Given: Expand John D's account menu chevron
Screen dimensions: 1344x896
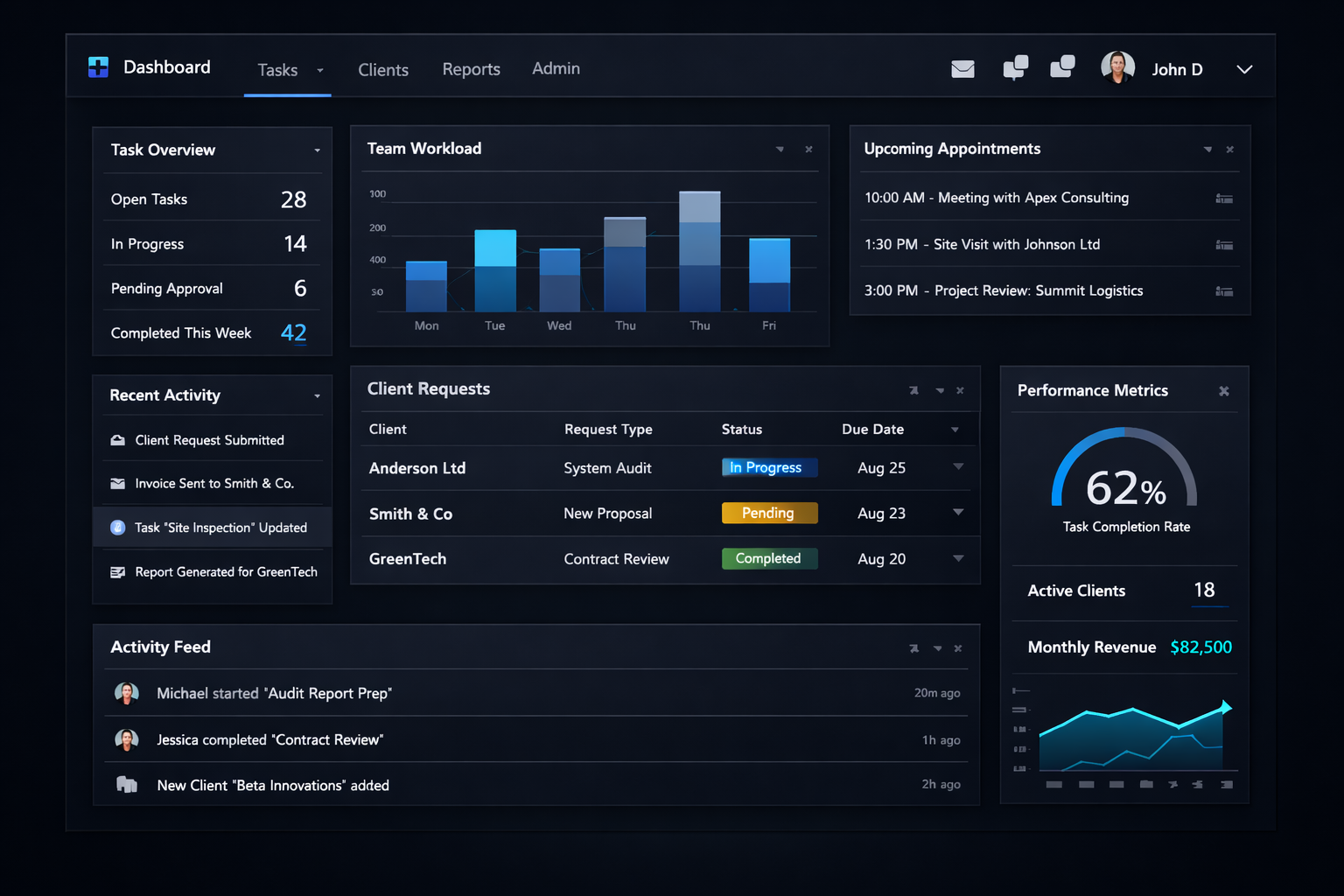Looking at the screenshot, I should click(1244, 69).
